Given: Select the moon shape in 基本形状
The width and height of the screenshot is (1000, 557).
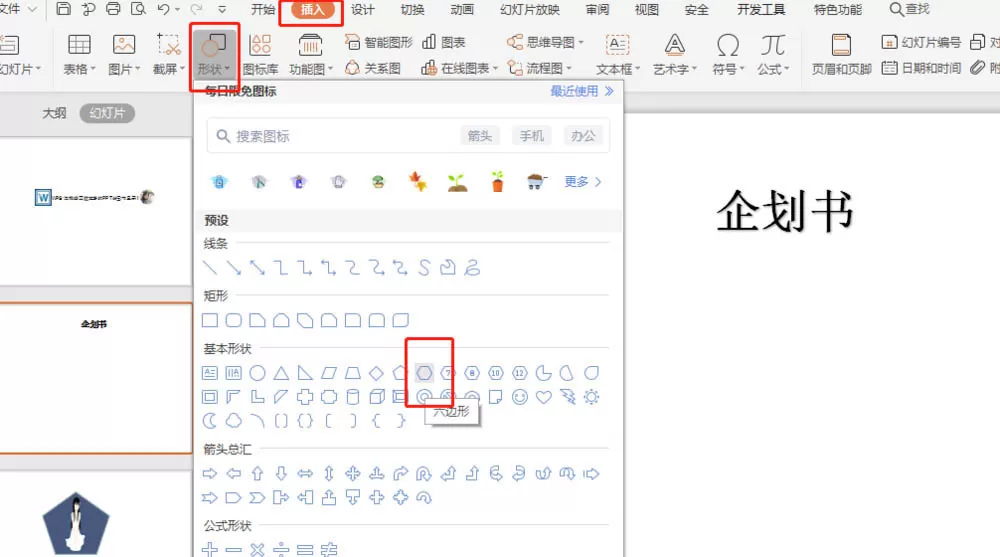Looking at the screenshot, I should [210, 420].
